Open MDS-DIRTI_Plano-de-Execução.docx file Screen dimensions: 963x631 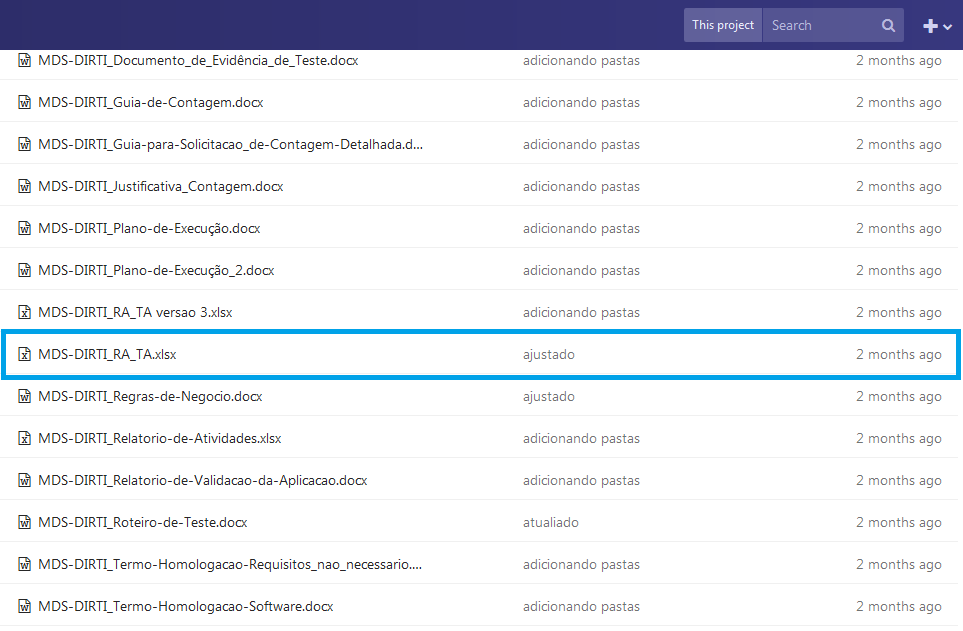pos(149,229)
